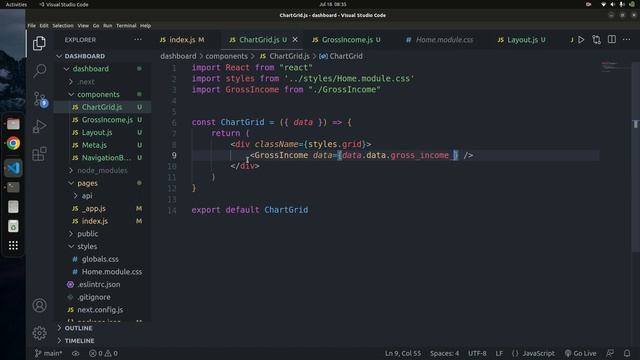The width and height of the screenshot is (640, 360).
Task: Click Ln 9, Col 55 cursor position
Action: pos(402,353)
